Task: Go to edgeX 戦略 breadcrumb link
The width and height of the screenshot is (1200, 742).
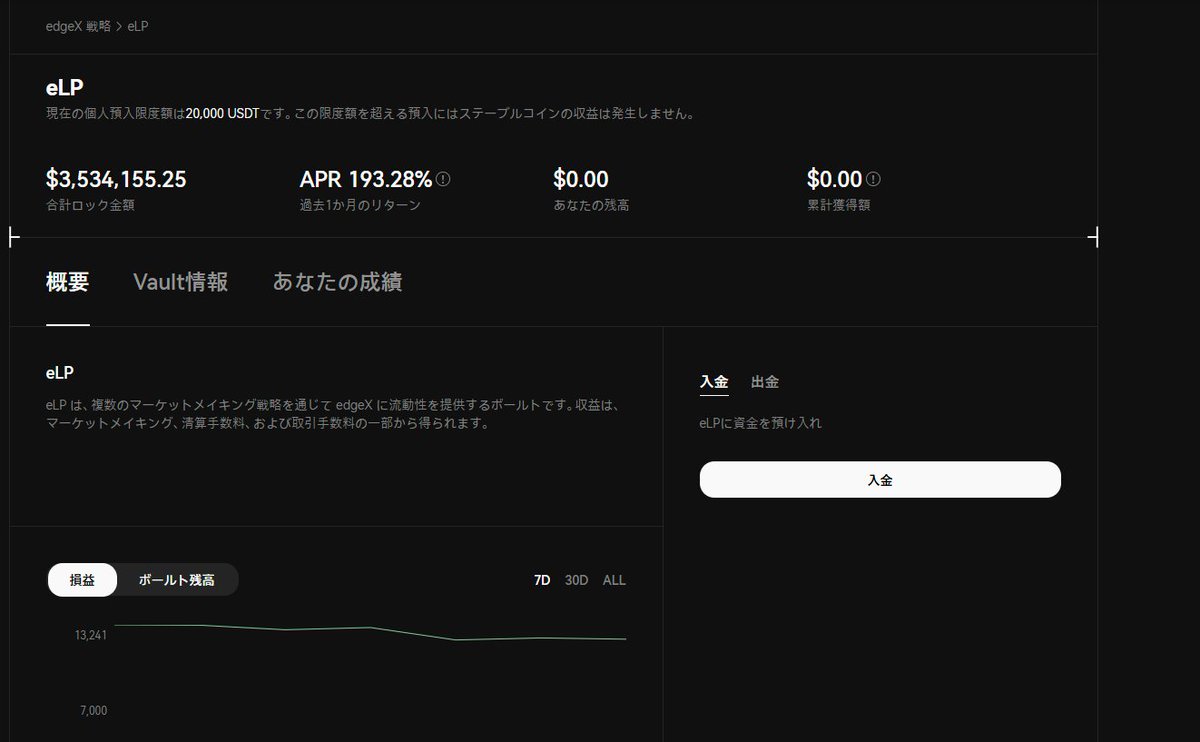Action: (x=78, y=26)
